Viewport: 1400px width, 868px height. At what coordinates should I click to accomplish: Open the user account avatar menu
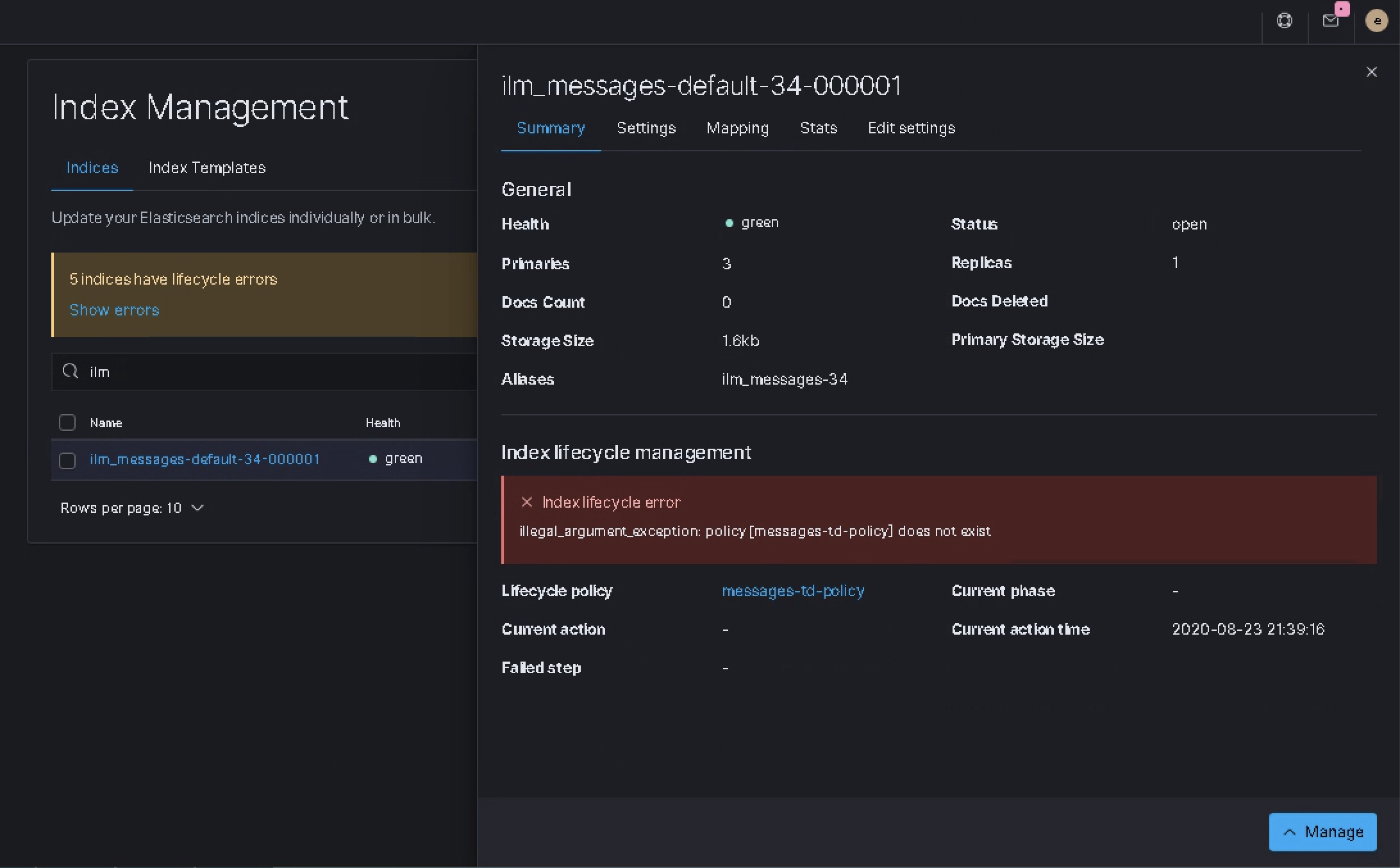[1376, 21]
